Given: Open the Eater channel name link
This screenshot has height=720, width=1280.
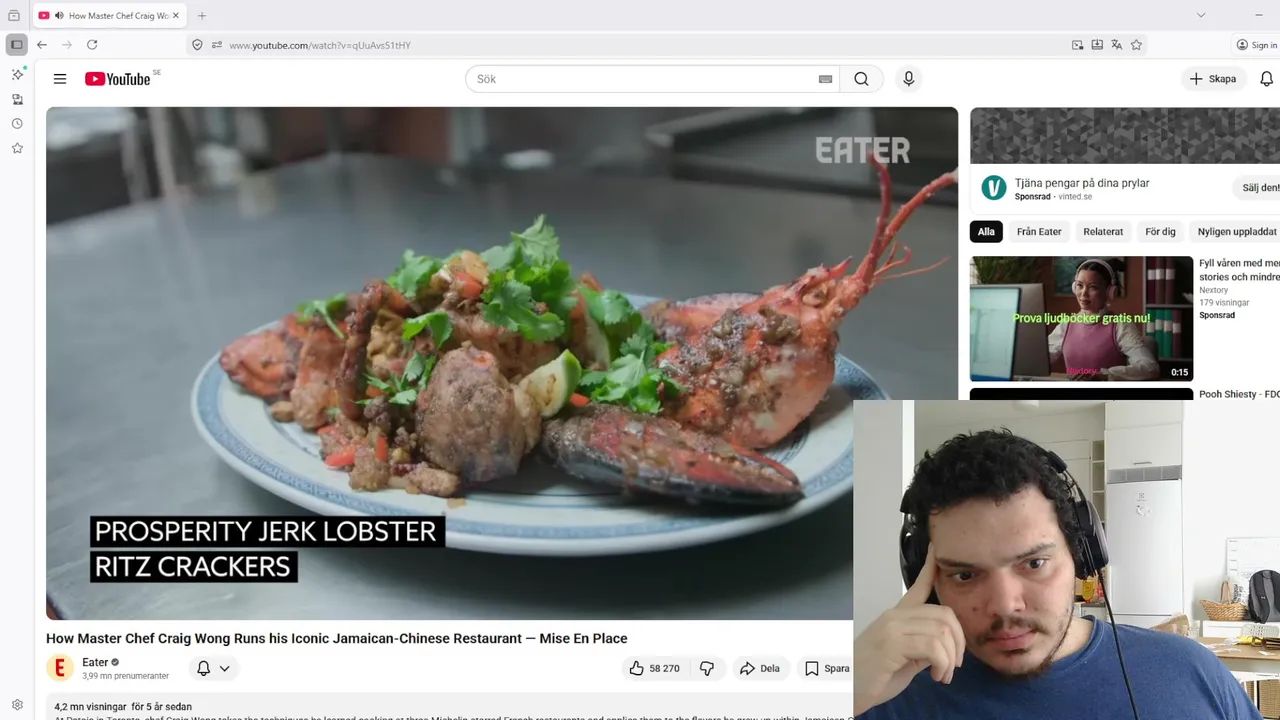Looking at the screenshot, I should tap(95, 662).
